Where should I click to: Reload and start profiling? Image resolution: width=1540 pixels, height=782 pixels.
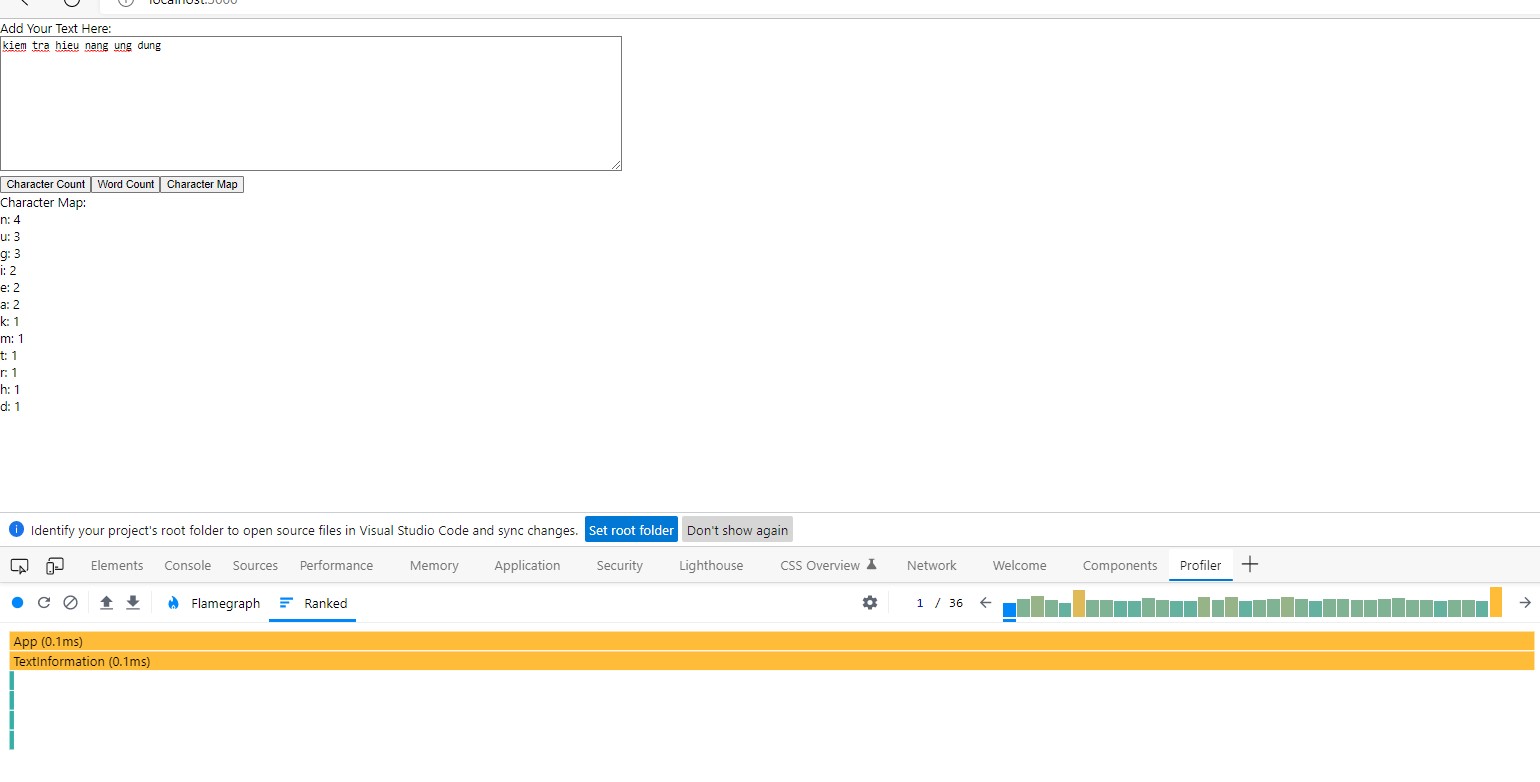43,602
